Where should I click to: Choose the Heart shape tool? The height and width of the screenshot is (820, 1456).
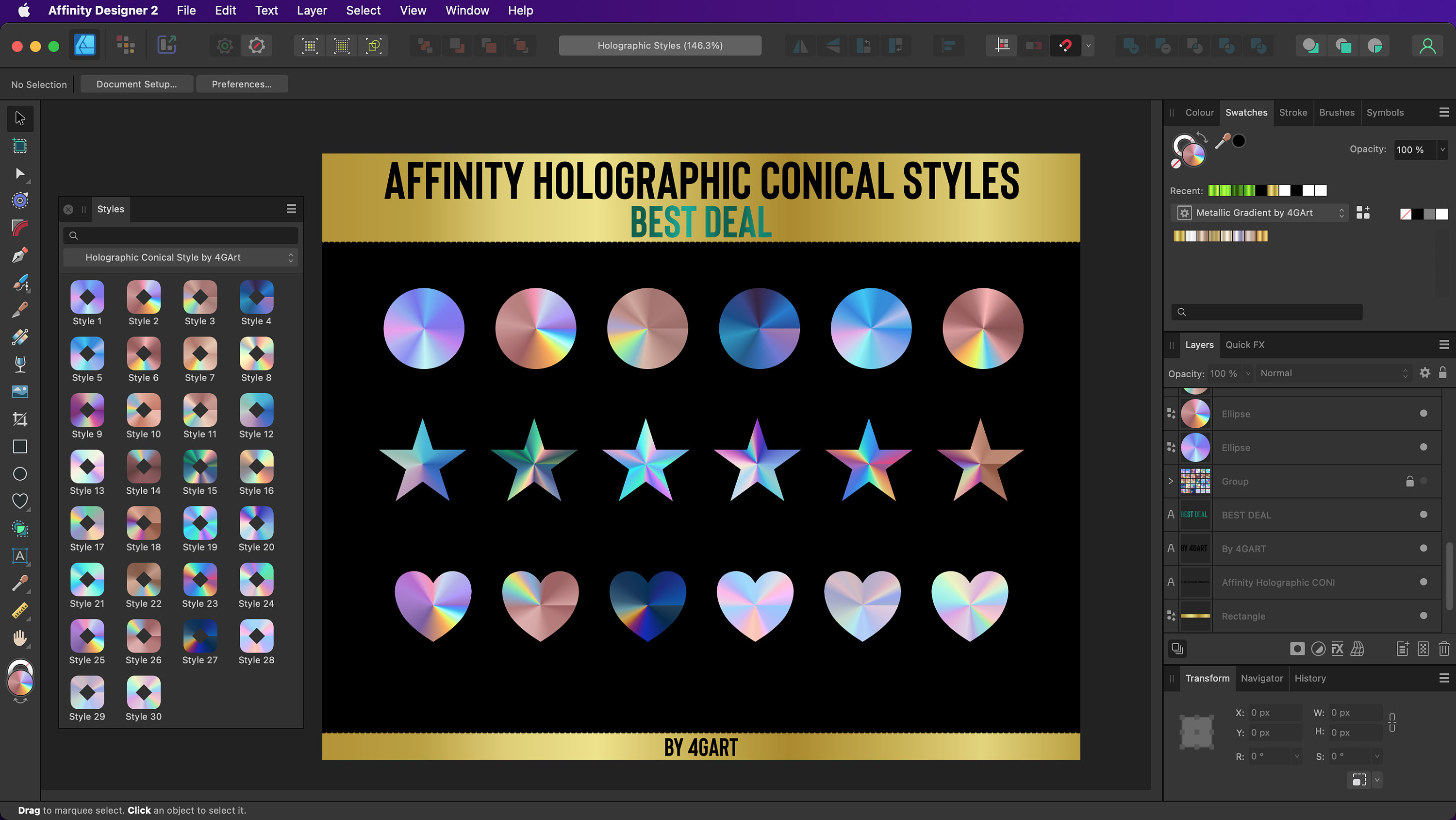pos(20,500)
